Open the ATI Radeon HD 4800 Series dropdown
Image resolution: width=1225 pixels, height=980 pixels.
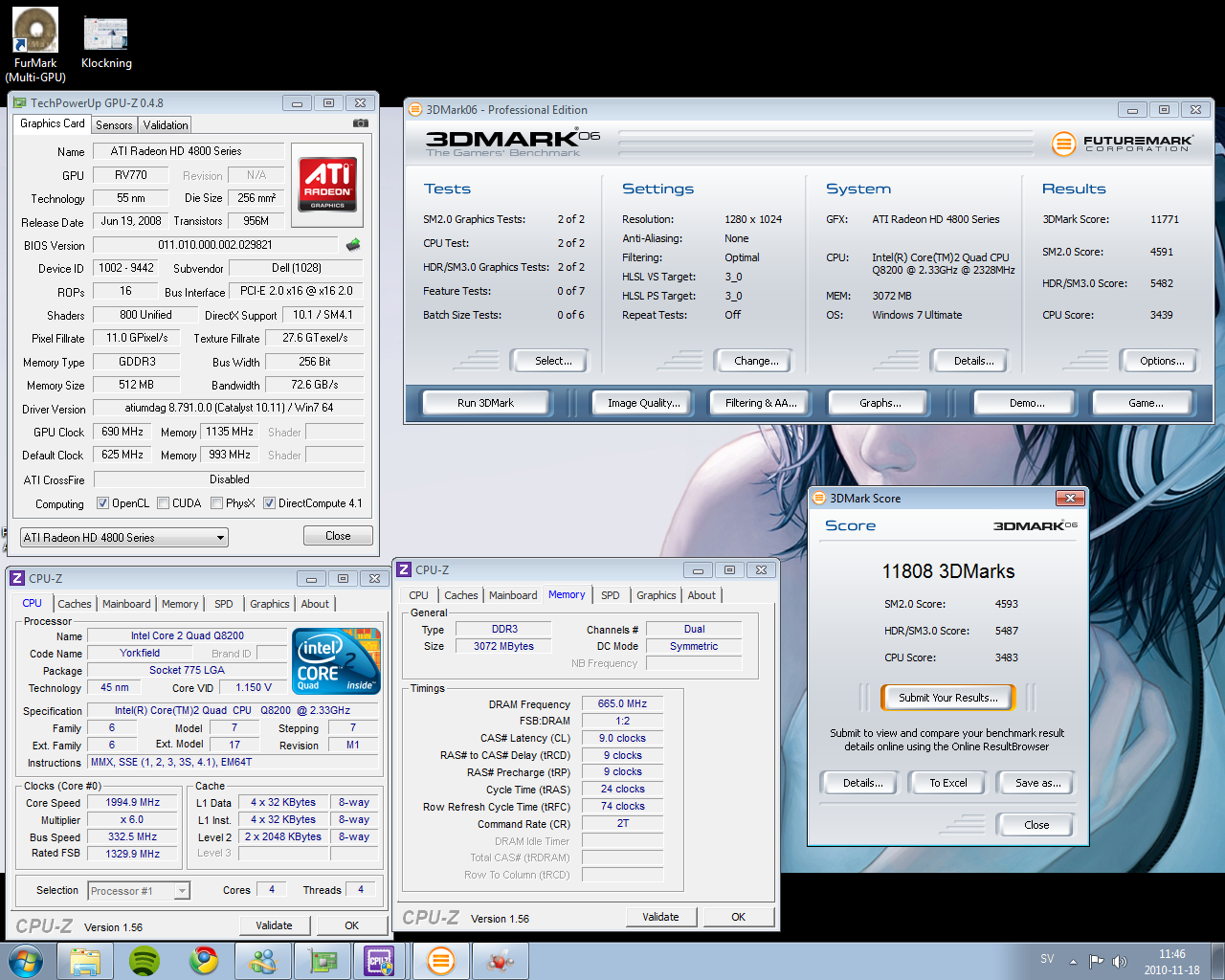124,538
